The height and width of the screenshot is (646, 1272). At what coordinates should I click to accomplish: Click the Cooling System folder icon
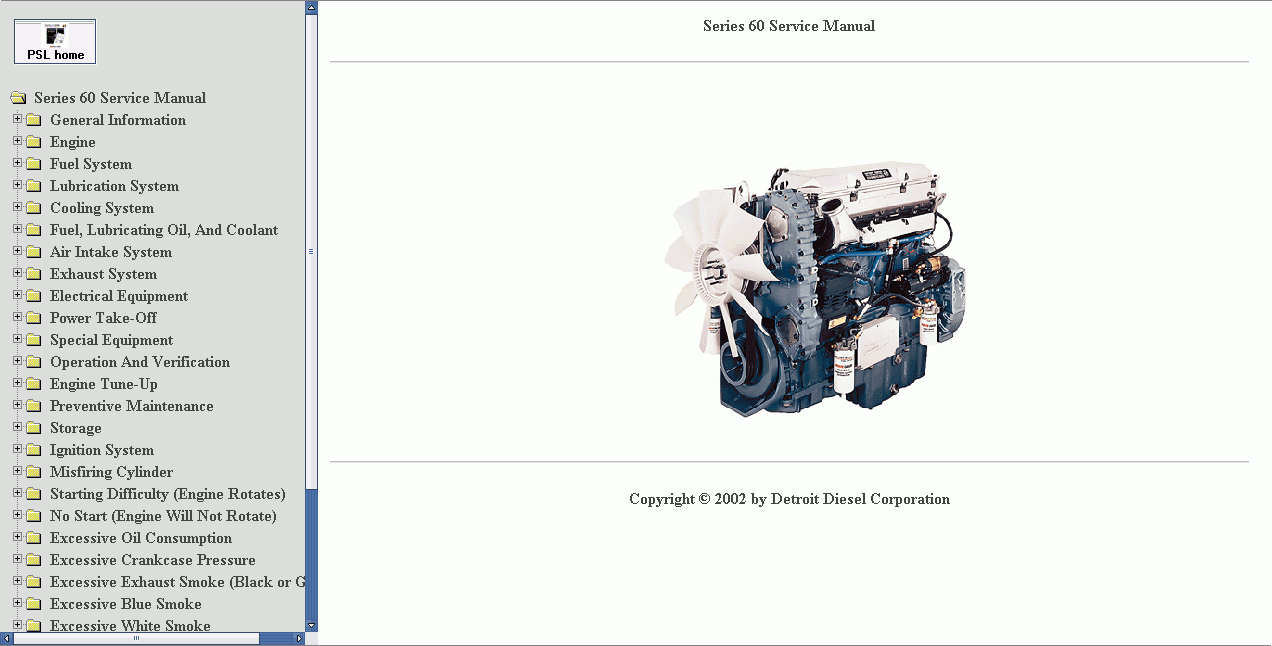point(34,207)
